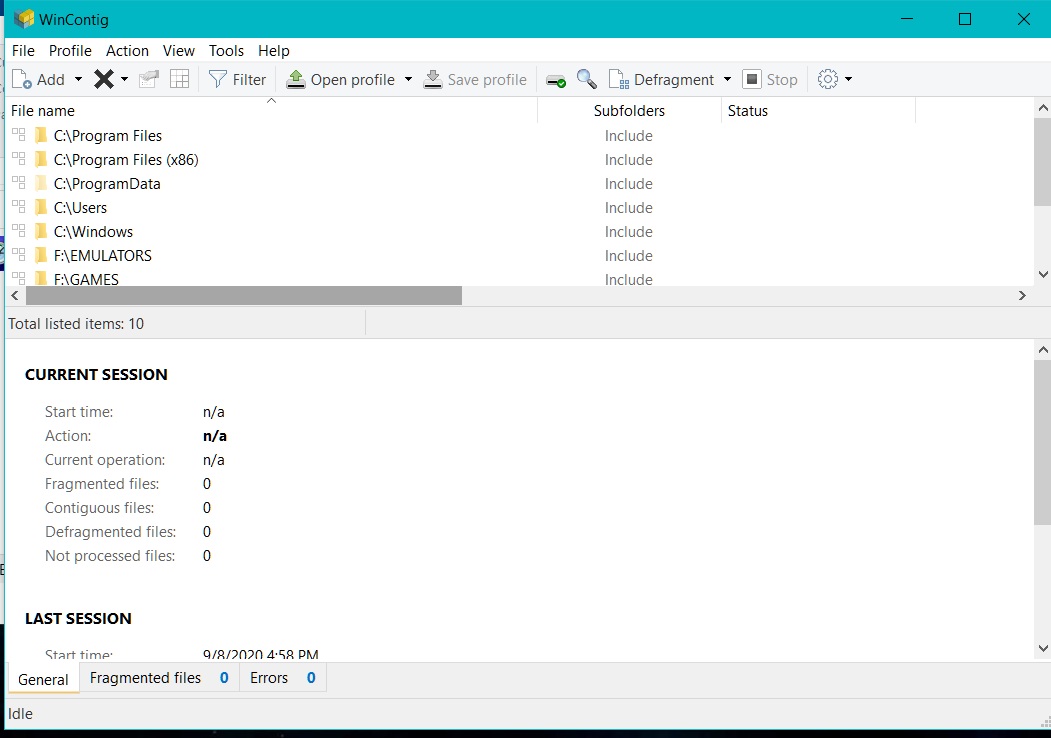The width and height of the screenshot is (1051, 738).
Task: Sort by the File name column header
Action: [x=271, y=111]
